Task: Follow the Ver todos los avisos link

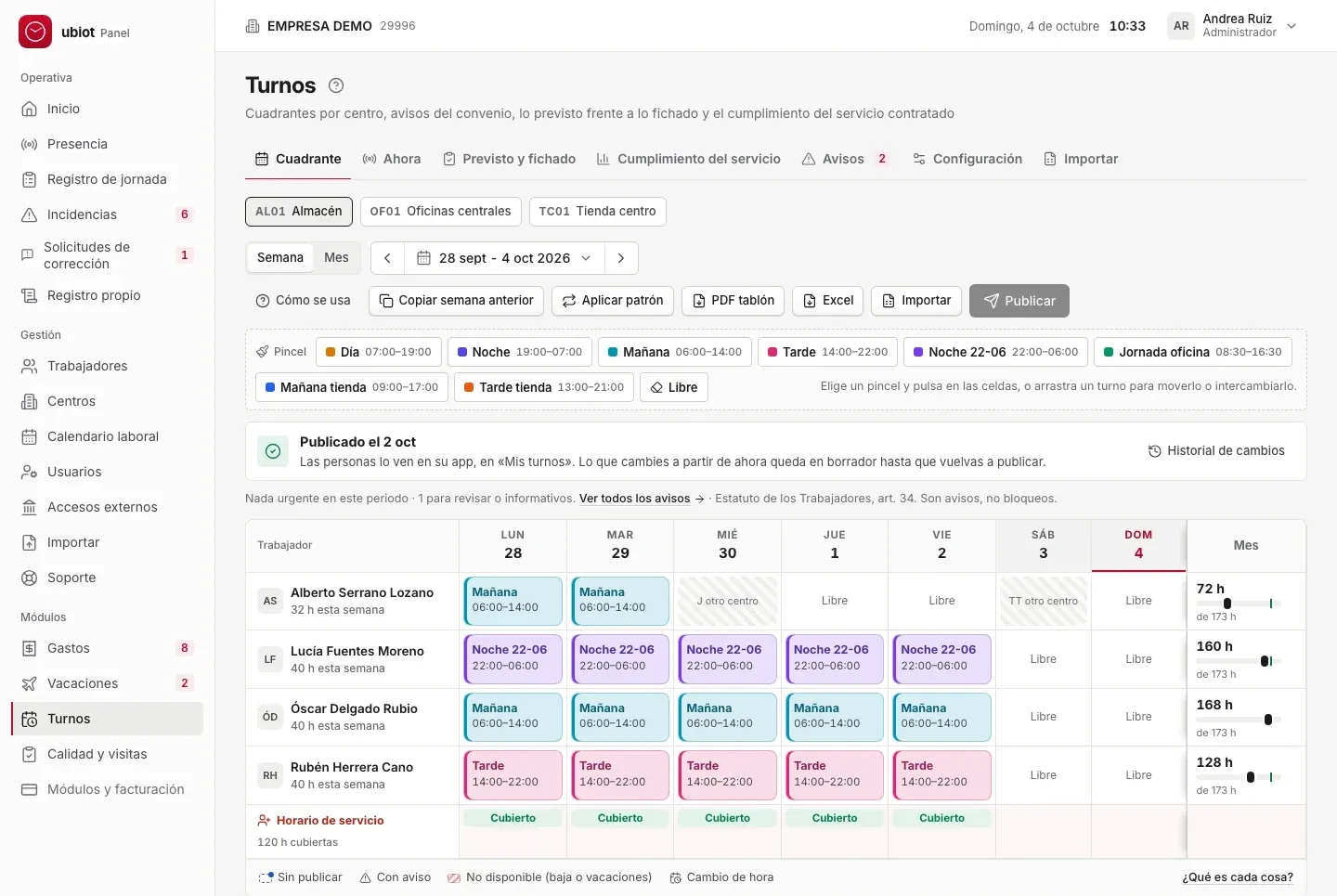Action: [642, 499]
